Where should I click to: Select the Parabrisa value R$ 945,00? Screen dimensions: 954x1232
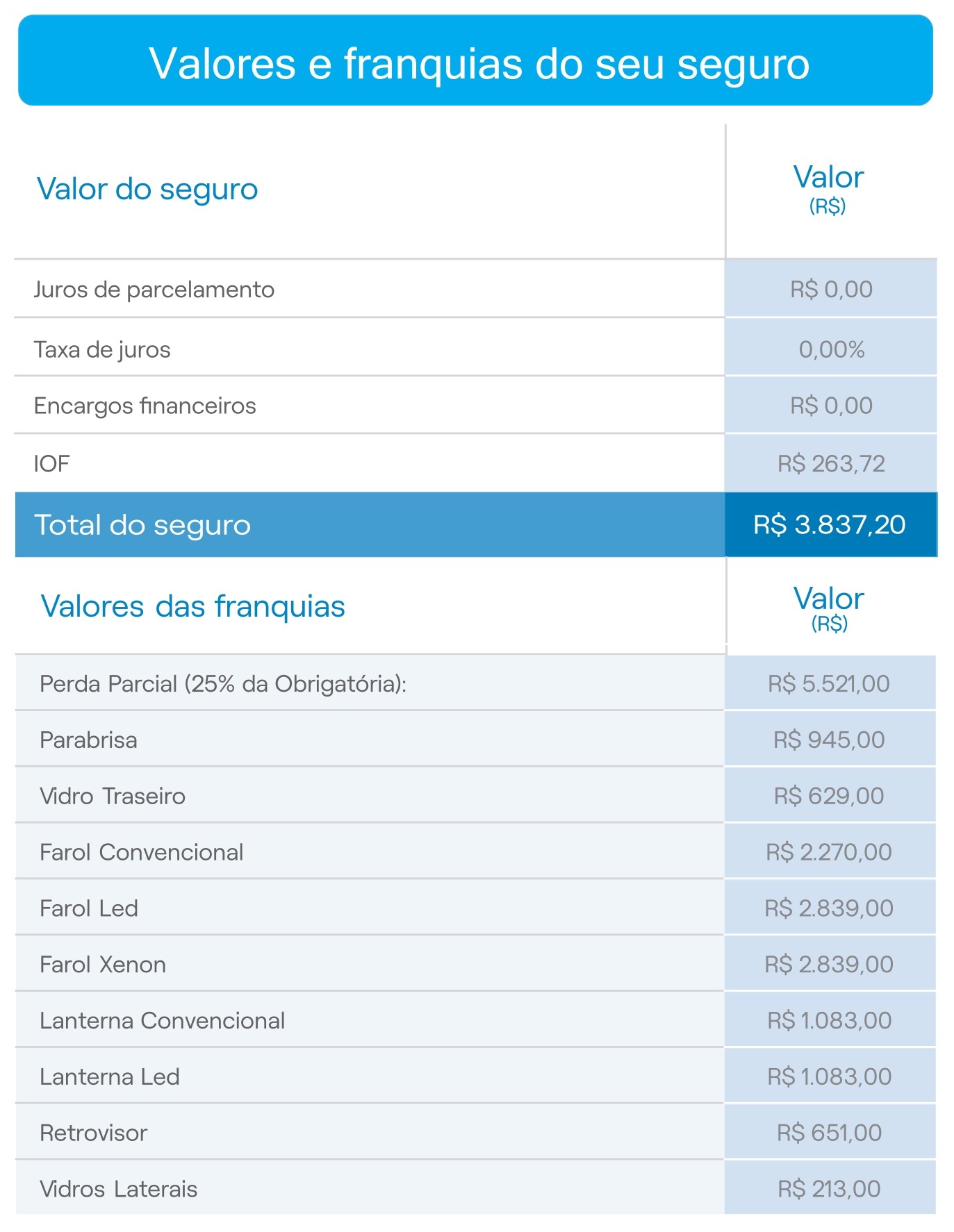[x=828, y=740]
